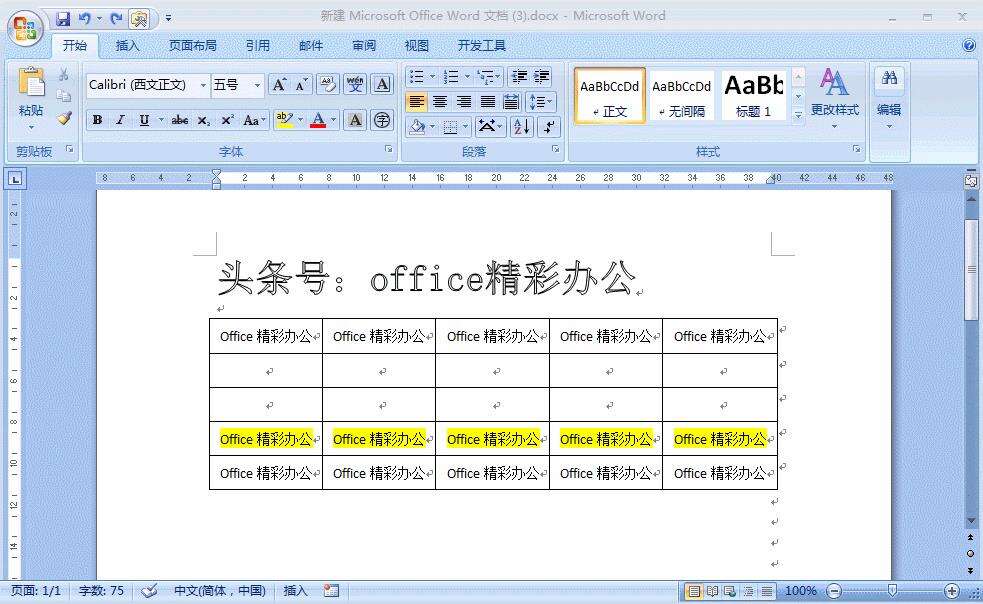Activate the Format Painter brush
The image size is (983, 604).
[63, 118]
